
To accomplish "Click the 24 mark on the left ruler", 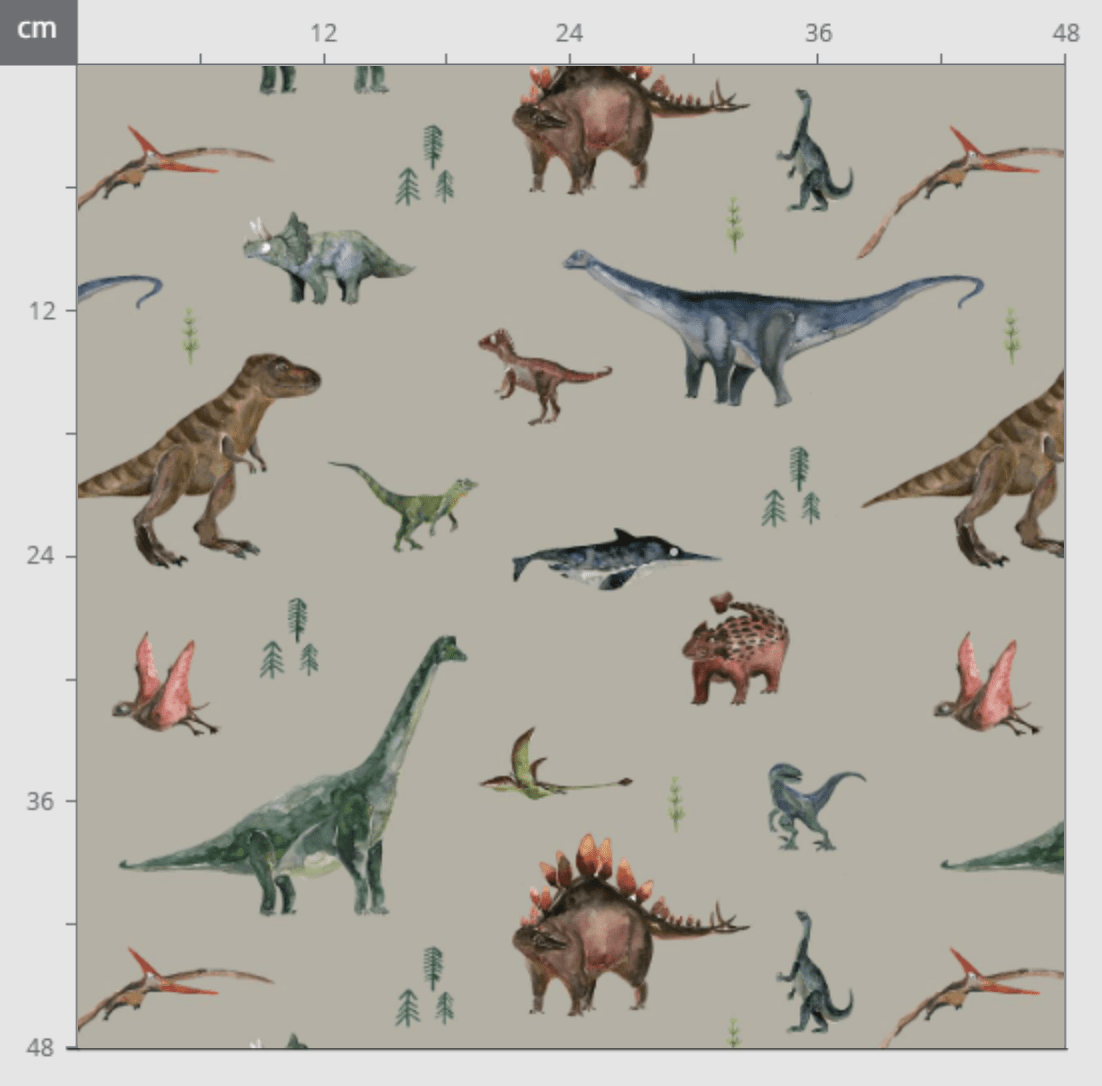I will (x=39, y=555).
